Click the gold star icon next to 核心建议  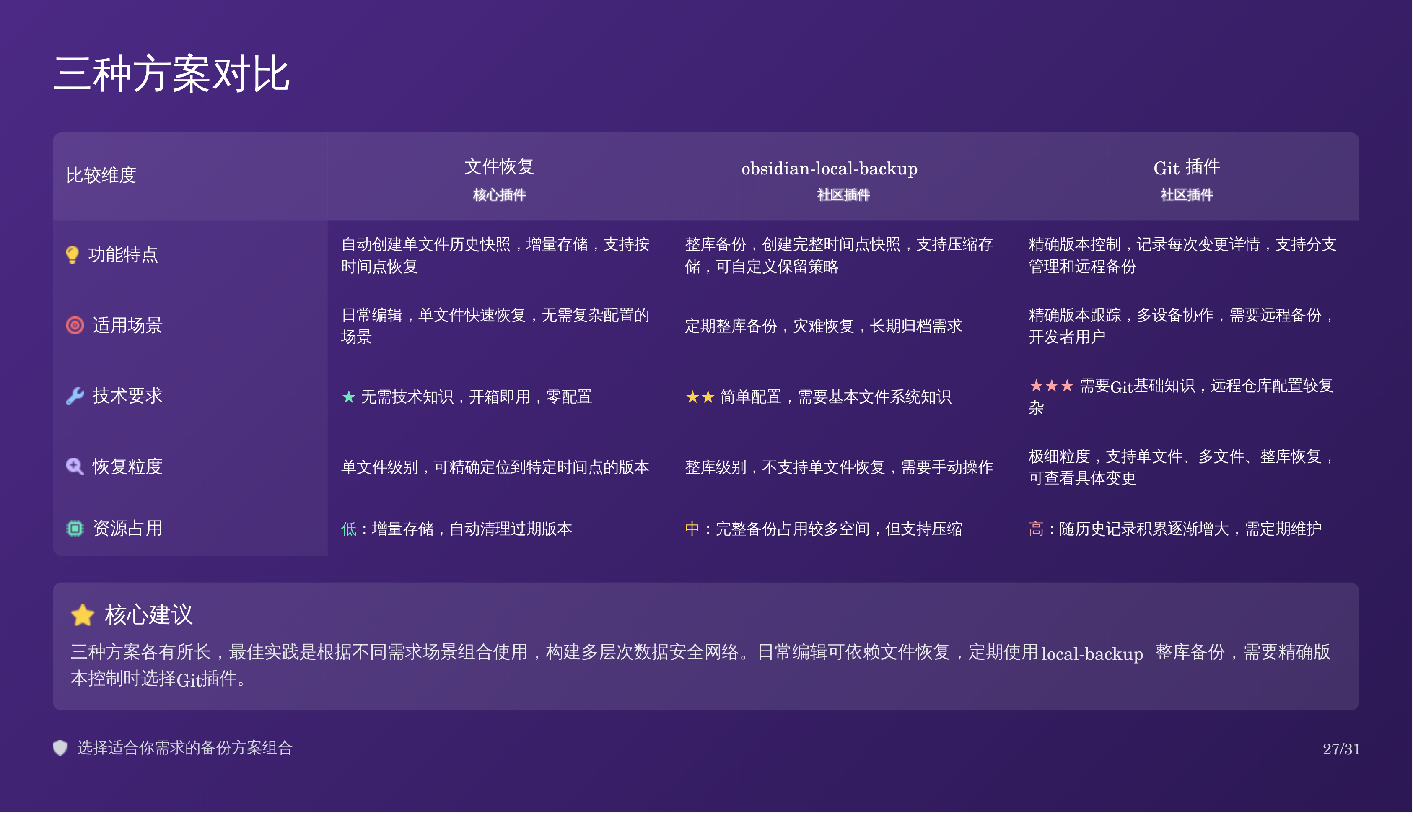tap(83, 615)
